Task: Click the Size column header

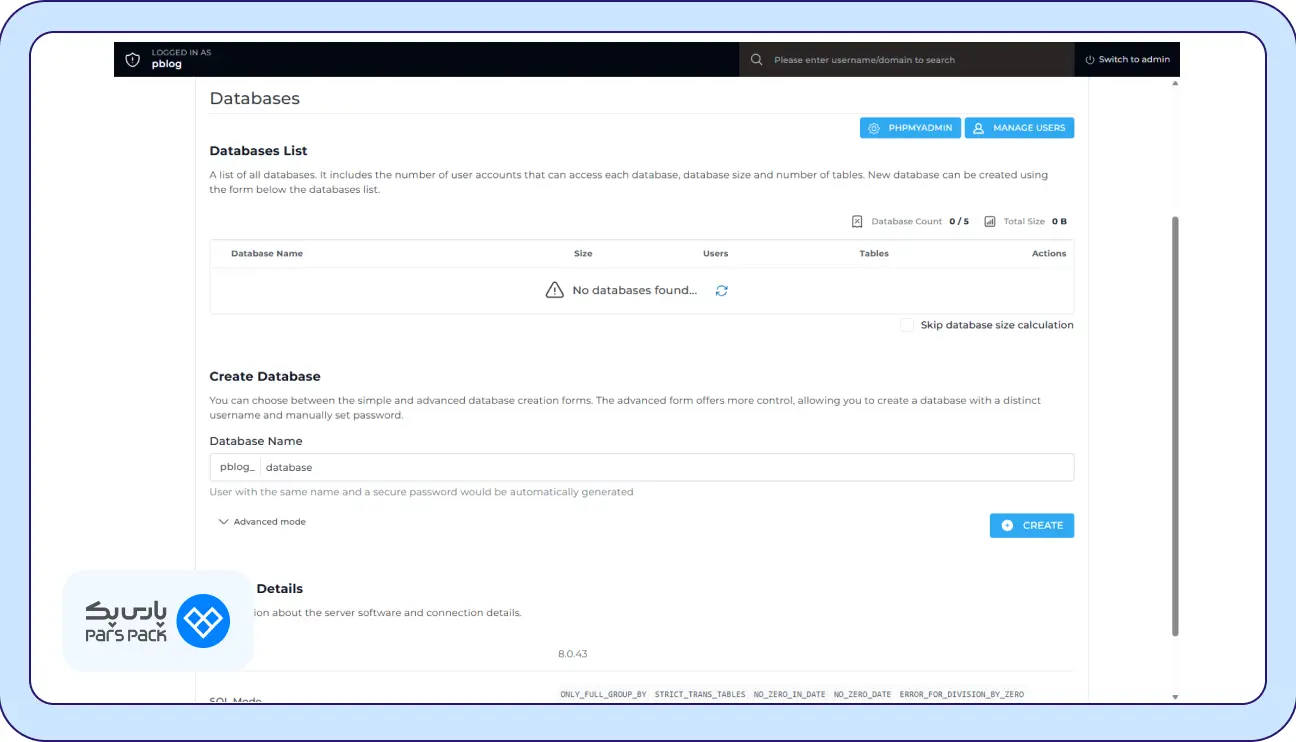Action: click(x=583, y=254)
